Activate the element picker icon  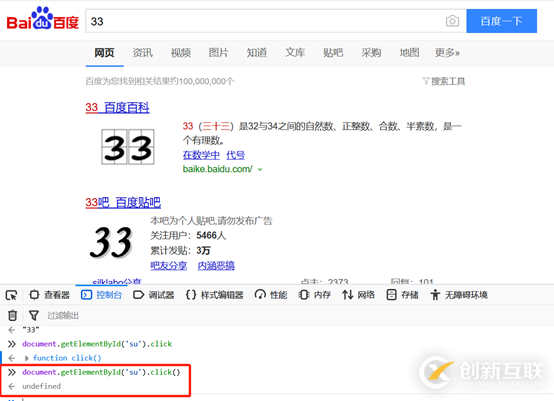[x=11, y=295]
